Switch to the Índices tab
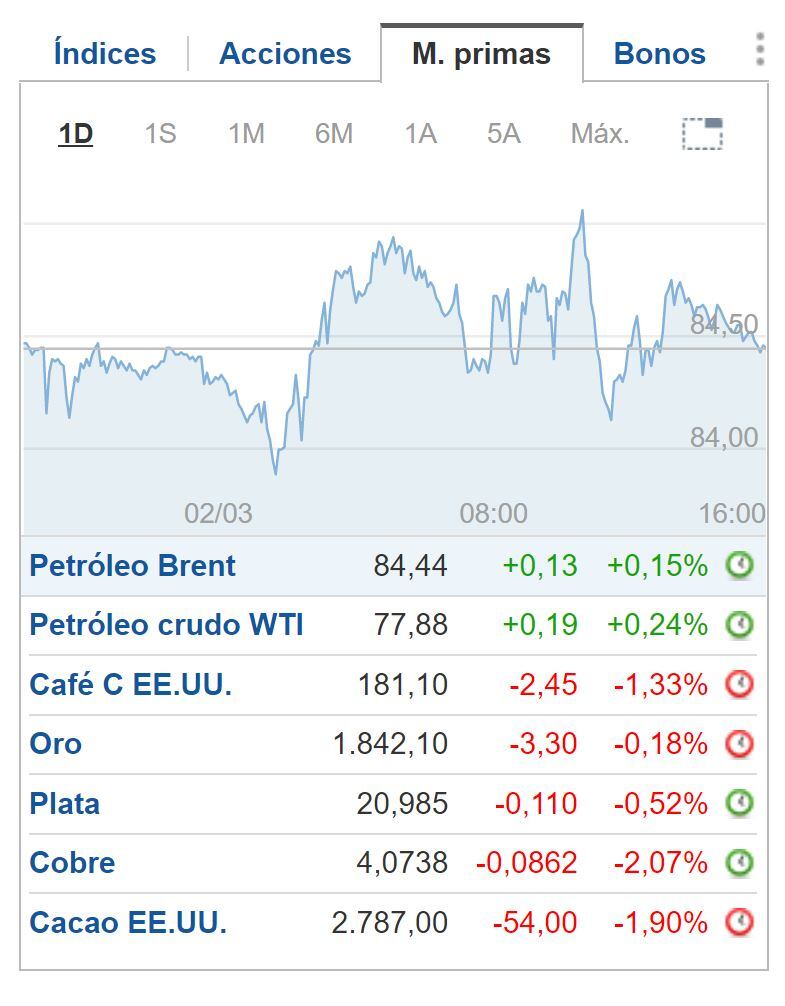The image size is (785, 1006). coord(103,53)
